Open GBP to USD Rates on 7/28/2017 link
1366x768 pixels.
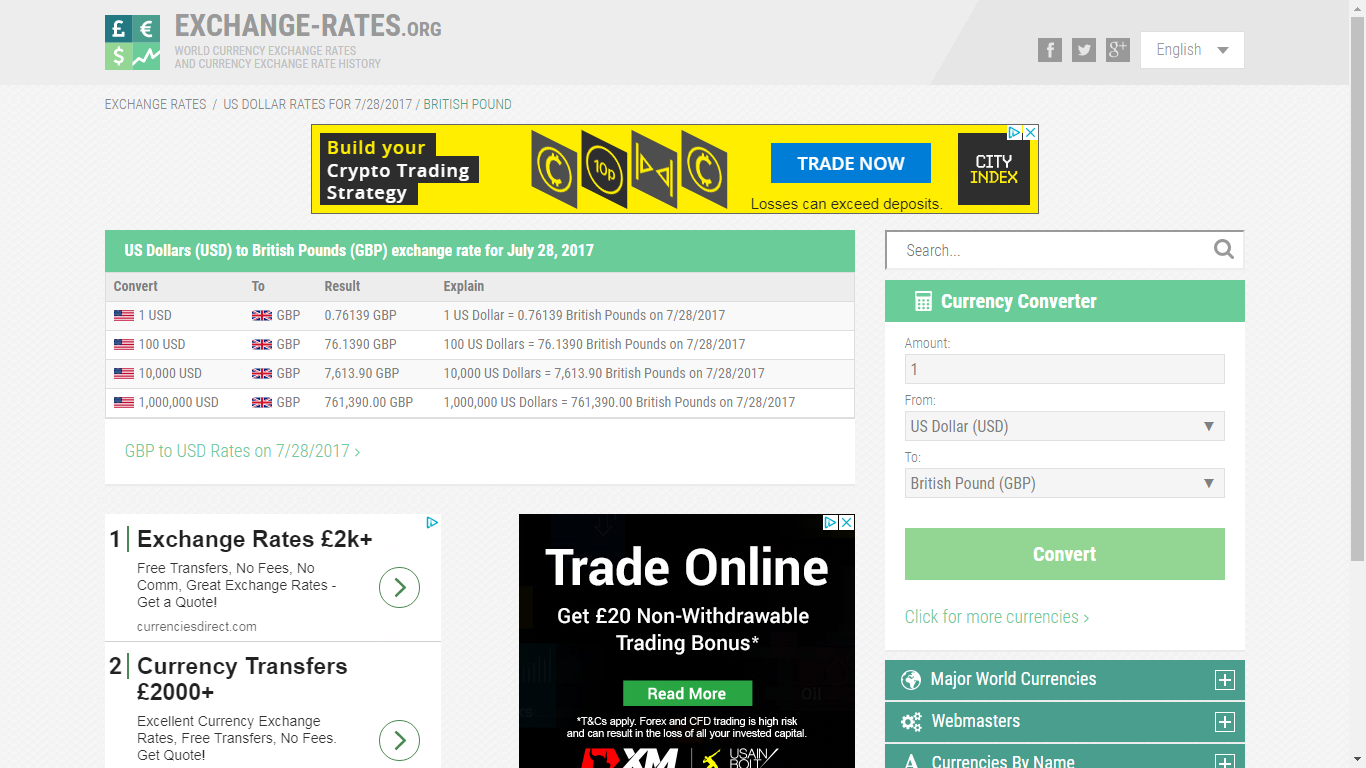(x=242, y=451)
